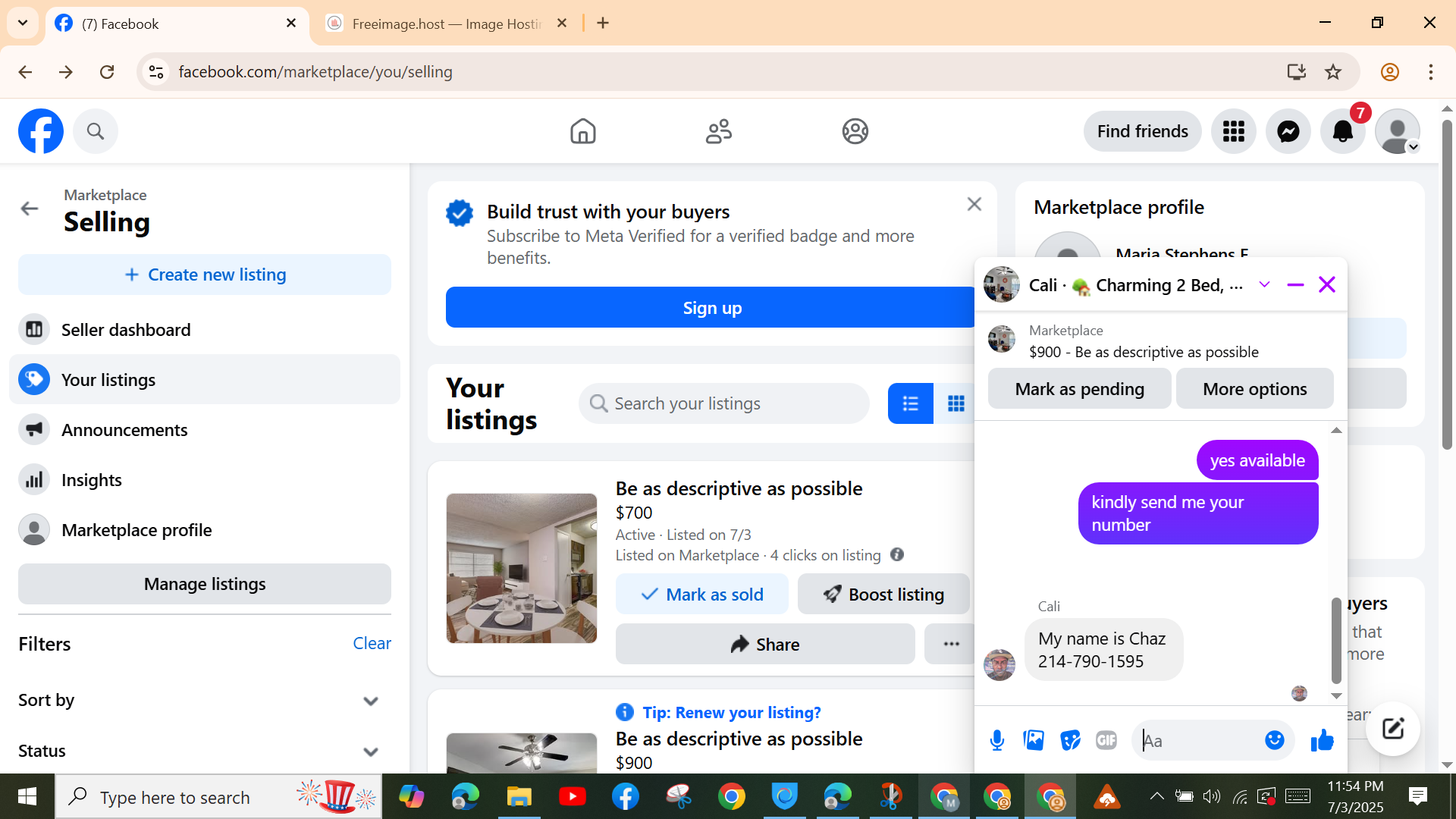1456x819 pixels.
Task: Open Messenger from the top bar
Action: pyautogui.click(x=1288, y=131)
